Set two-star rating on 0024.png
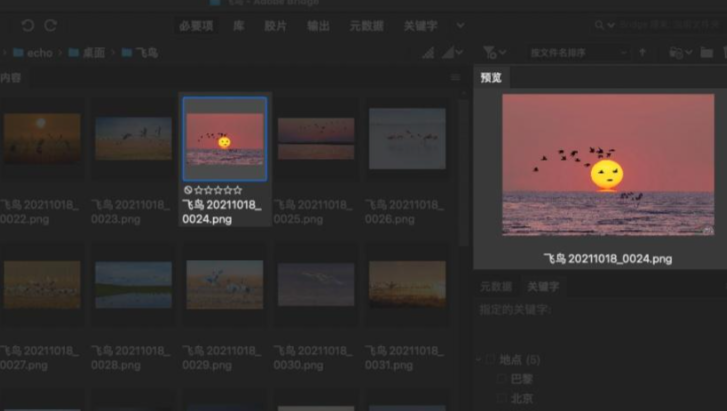 pyautogui.click(x=208, y=190)
